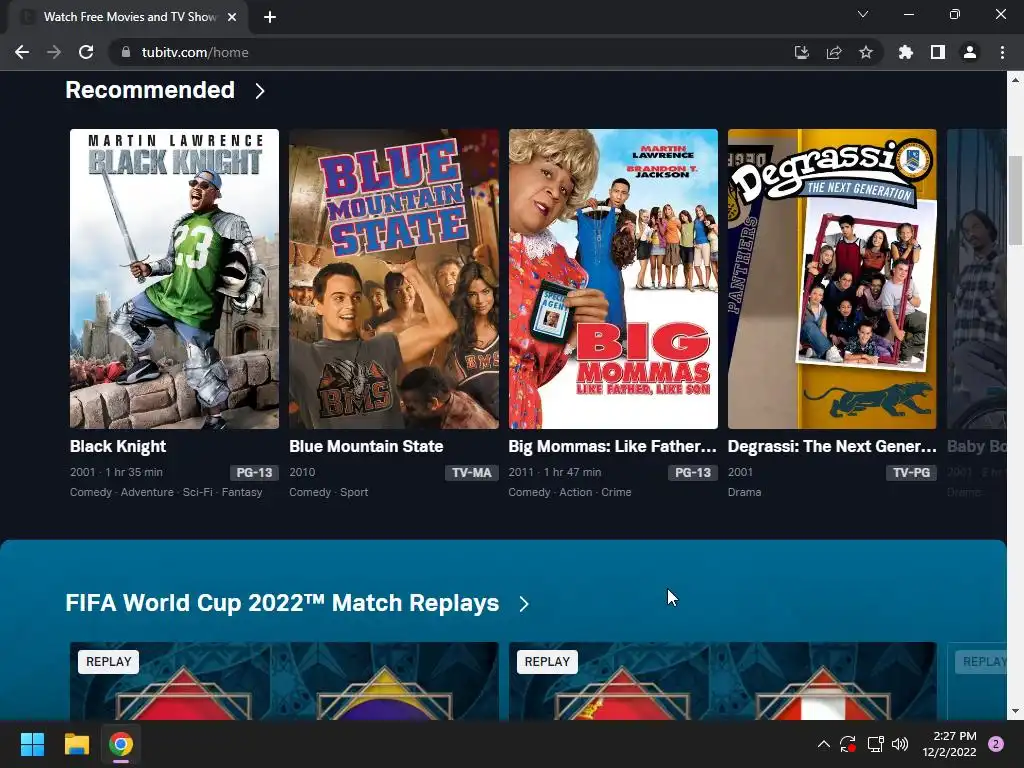1024x768 pixels.
Task: Open the Recommended heading
Action: (x=150, y=90)
